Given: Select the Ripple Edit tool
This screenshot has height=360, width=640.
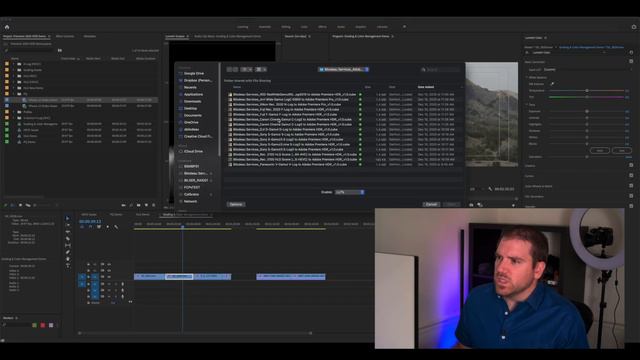Looking at the screenshot, I should 68,232.
